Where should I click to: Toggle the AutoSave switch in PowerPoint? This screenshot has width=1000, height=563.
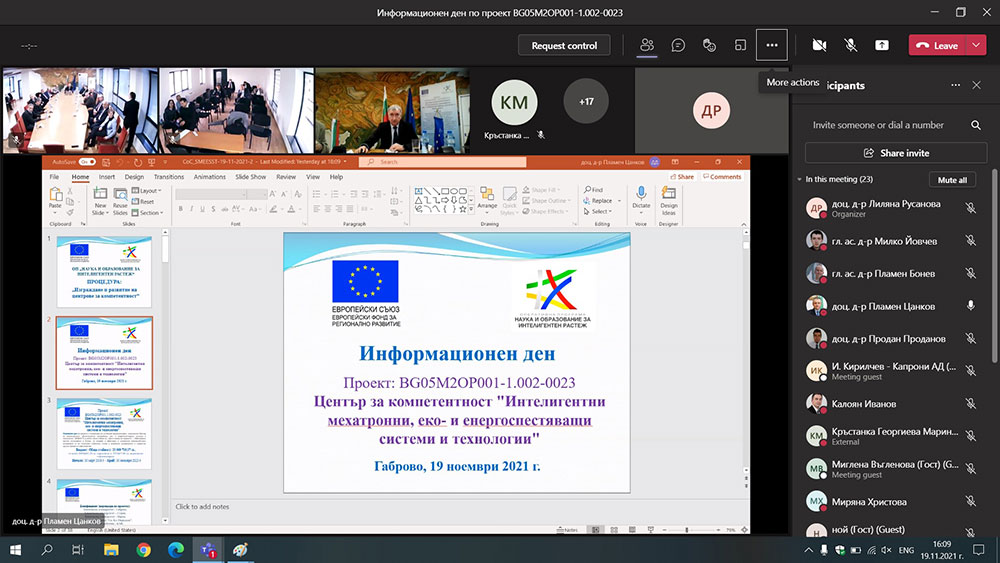pos(87,162)
